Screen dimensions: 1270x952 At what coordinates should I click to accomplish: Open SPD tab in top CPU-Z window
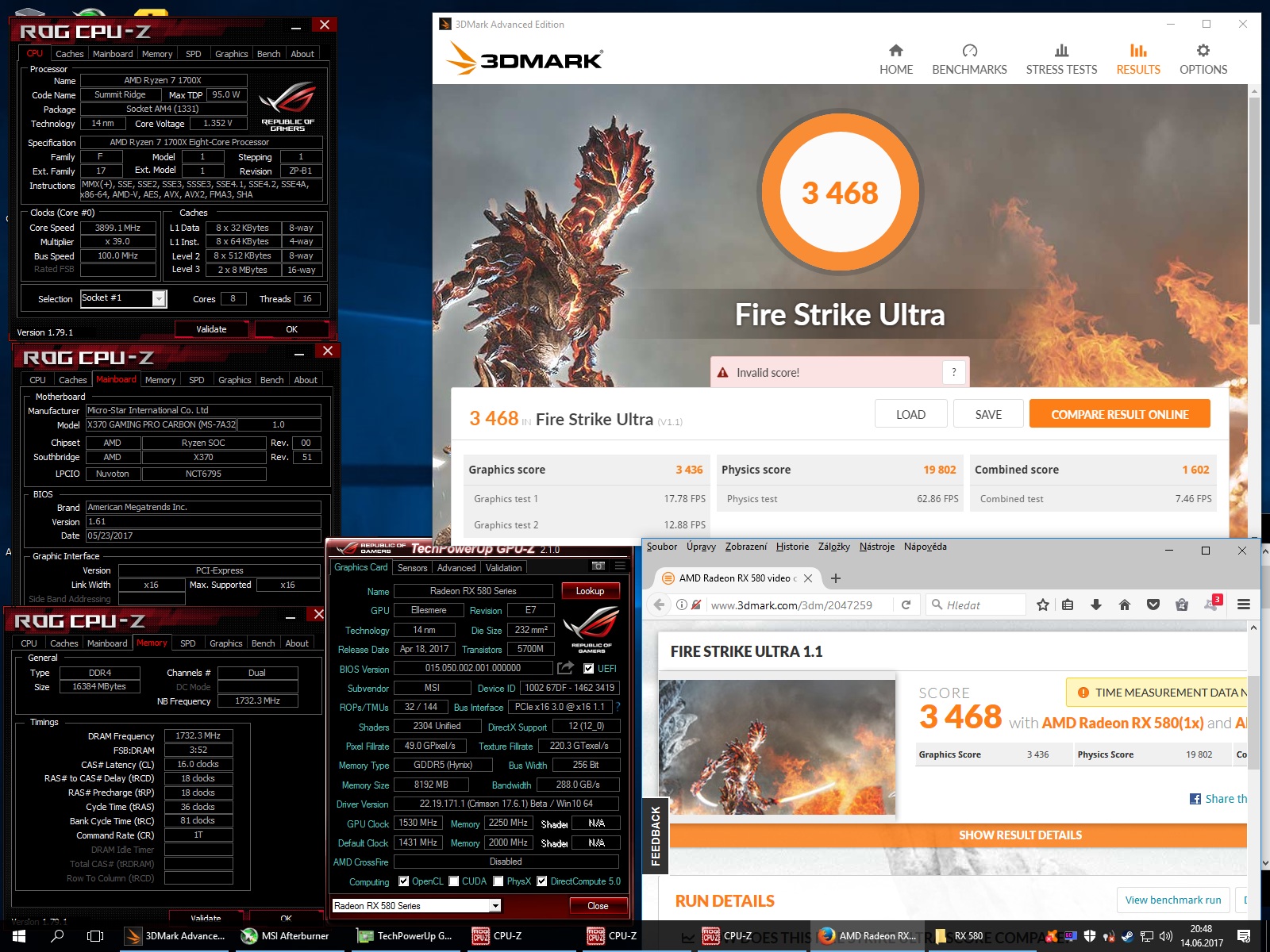tap(193, 54)
